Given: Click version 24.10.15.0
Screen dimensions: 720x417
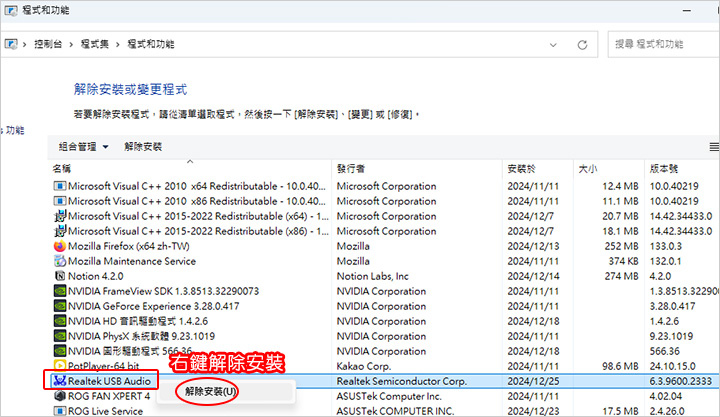Looking at the screenshot, I should pos(672,366).
